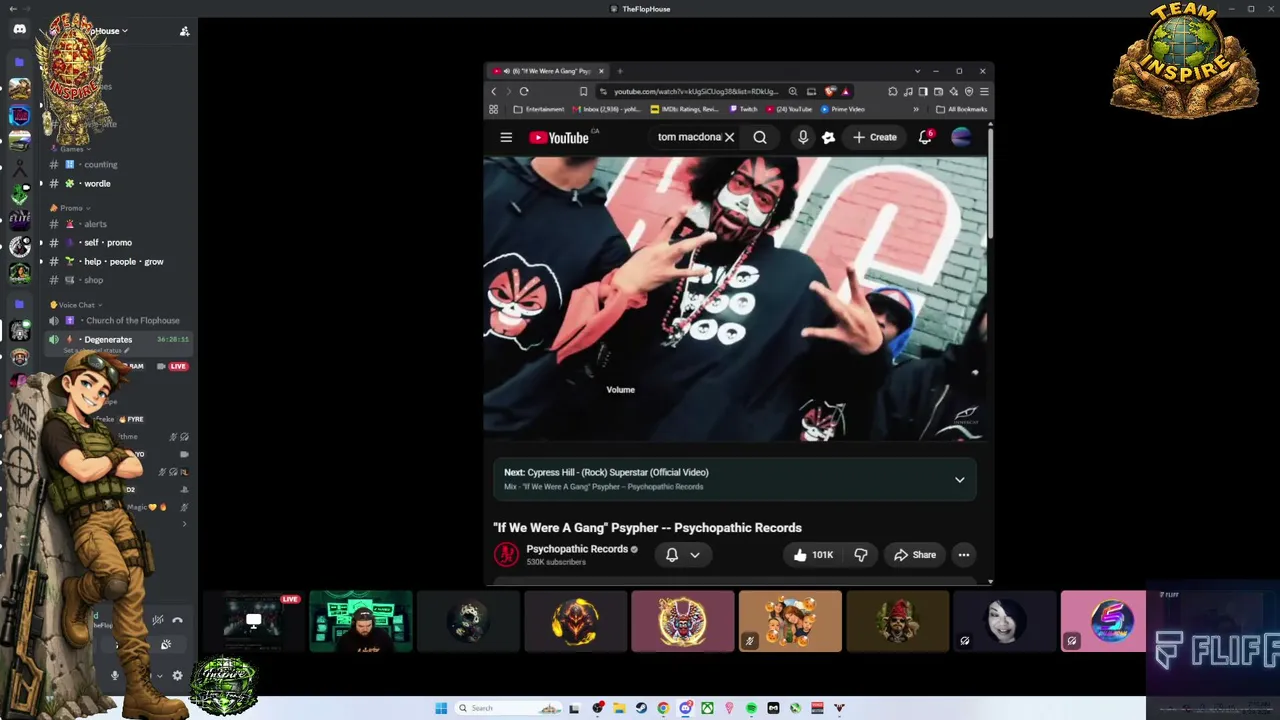This screenshot has height=720, width=1280.
Task: Bookmark this page in the browser toolbar
Action: 583,91
